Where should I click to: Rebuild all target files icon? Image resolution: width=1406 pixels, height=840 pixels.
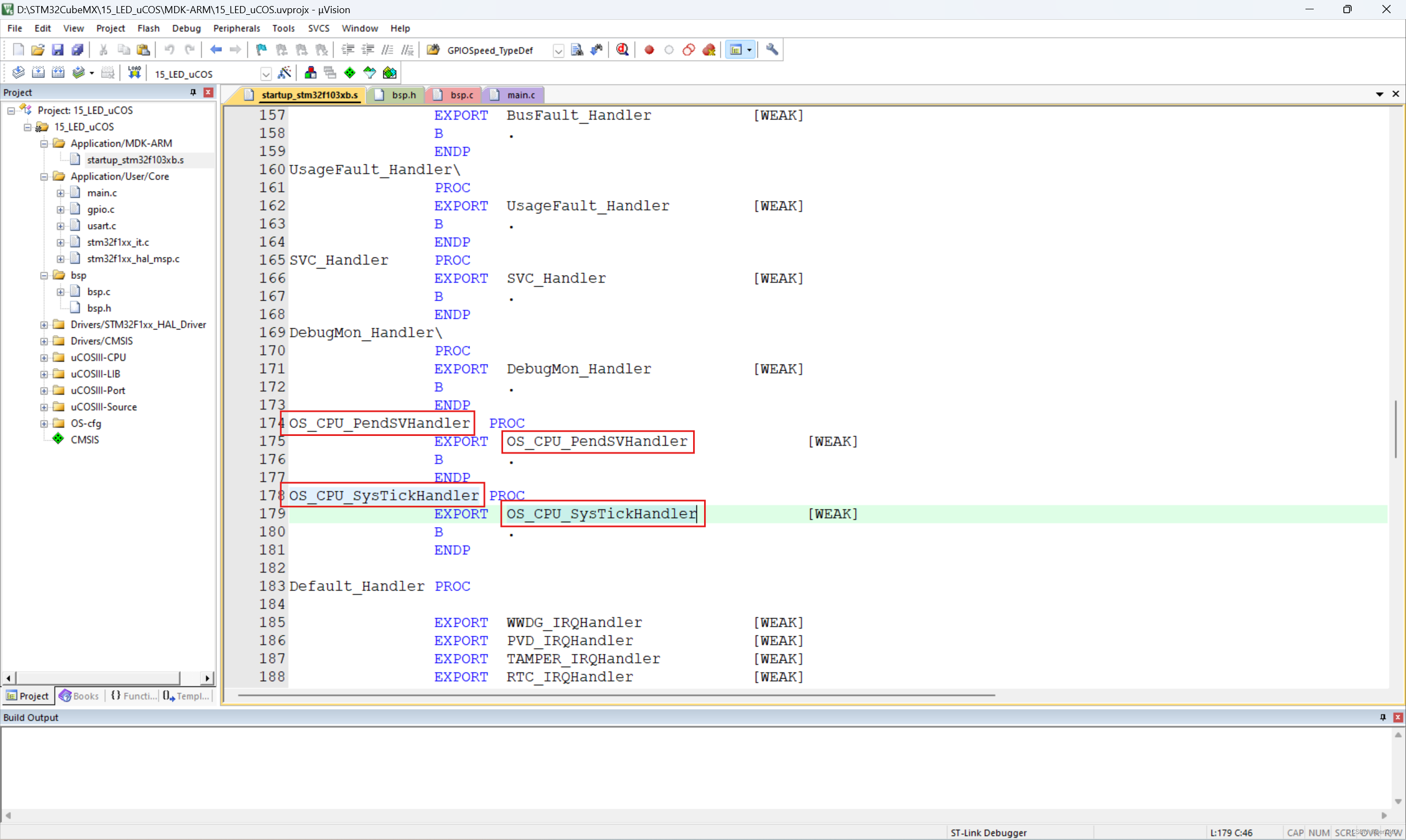click(58, 73)
